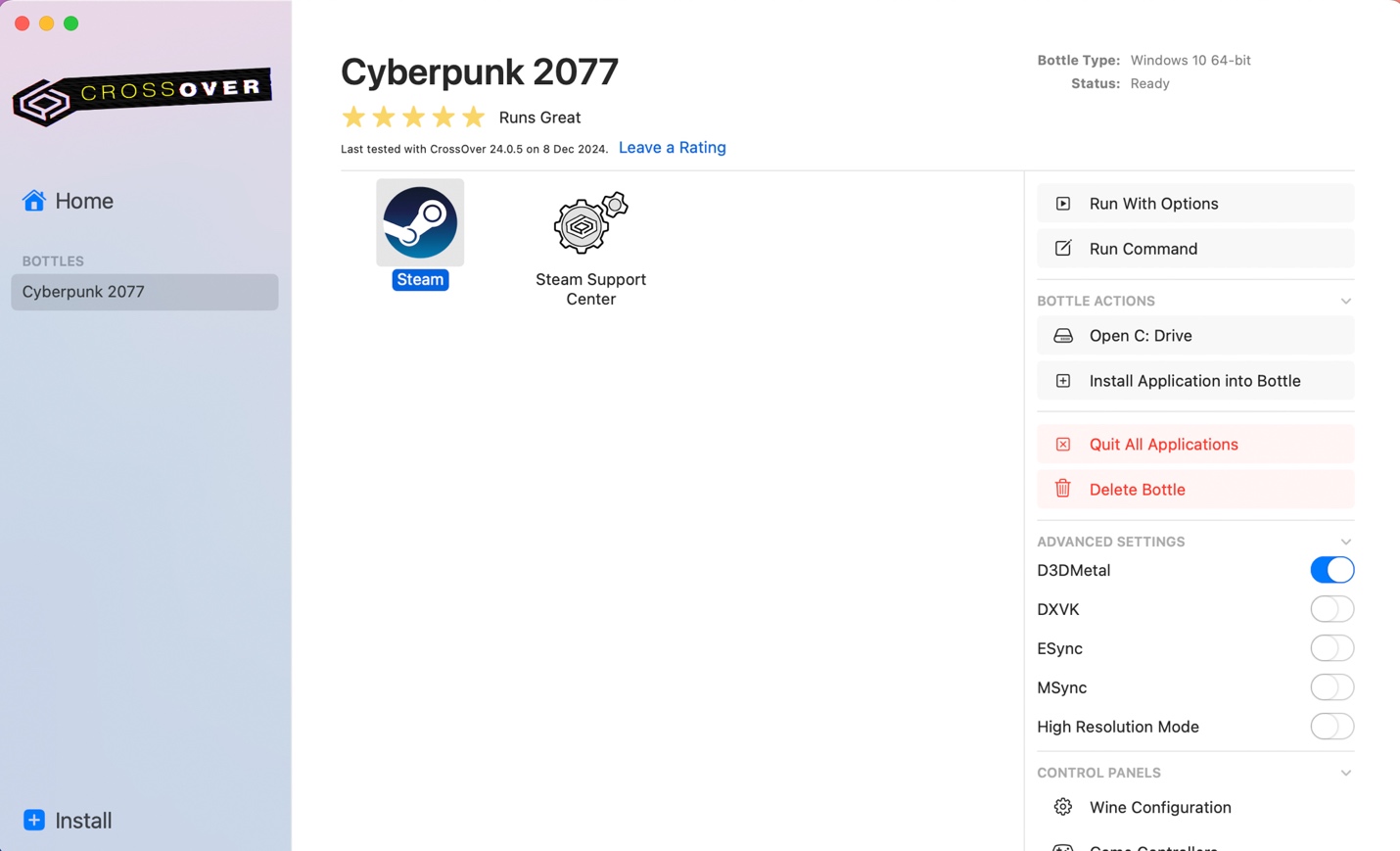1400x851 pixels.
Task: Disable the D3DMetal switch
Action: click(x=1331, y=570)
